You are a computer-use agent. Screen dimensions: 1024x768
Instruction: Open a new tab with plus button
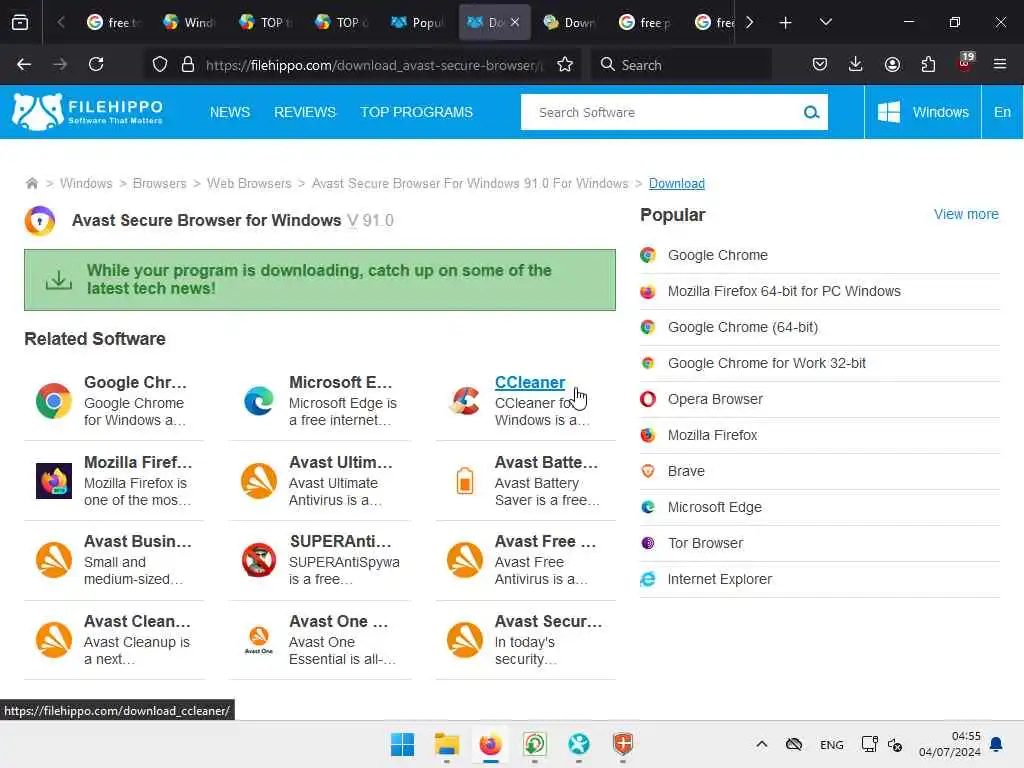[x=786, y=22]
